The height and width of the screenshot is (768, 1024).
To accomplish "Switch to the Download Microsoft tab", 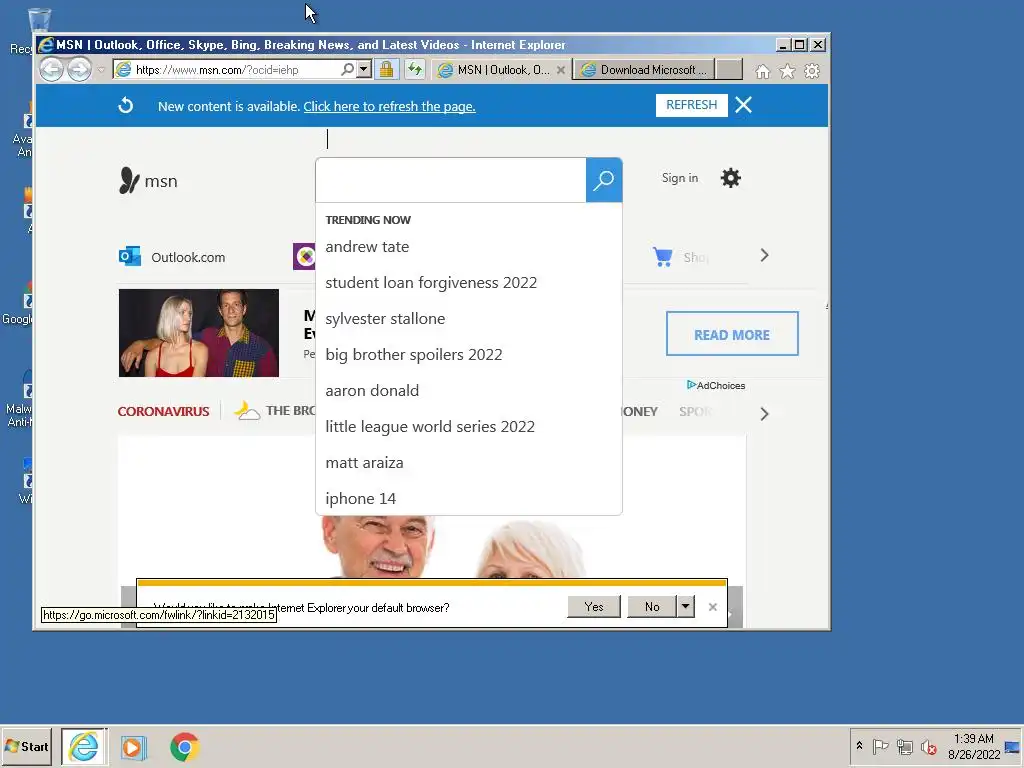I will pos(644,70).
